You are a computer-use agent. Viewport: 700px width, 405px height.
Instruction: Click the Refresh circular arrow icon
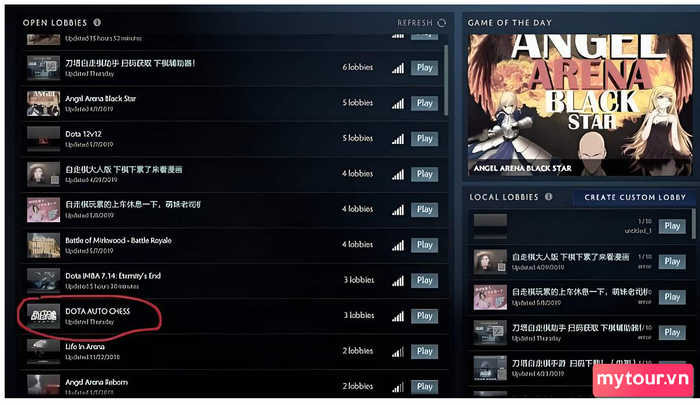coord(442,23)
